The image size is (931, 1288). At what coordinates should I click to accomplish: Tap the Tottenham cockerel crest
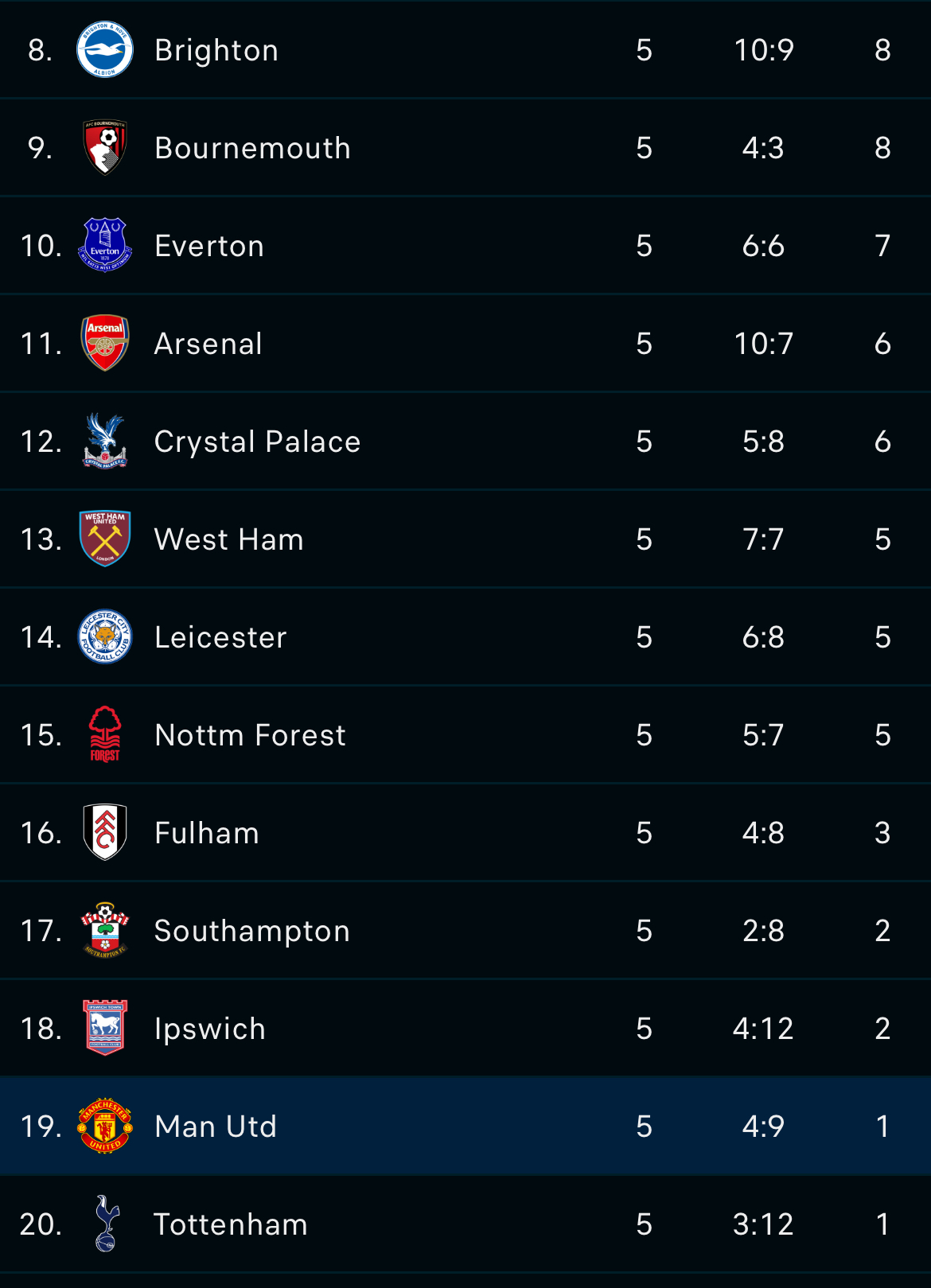click(105, 1224)
